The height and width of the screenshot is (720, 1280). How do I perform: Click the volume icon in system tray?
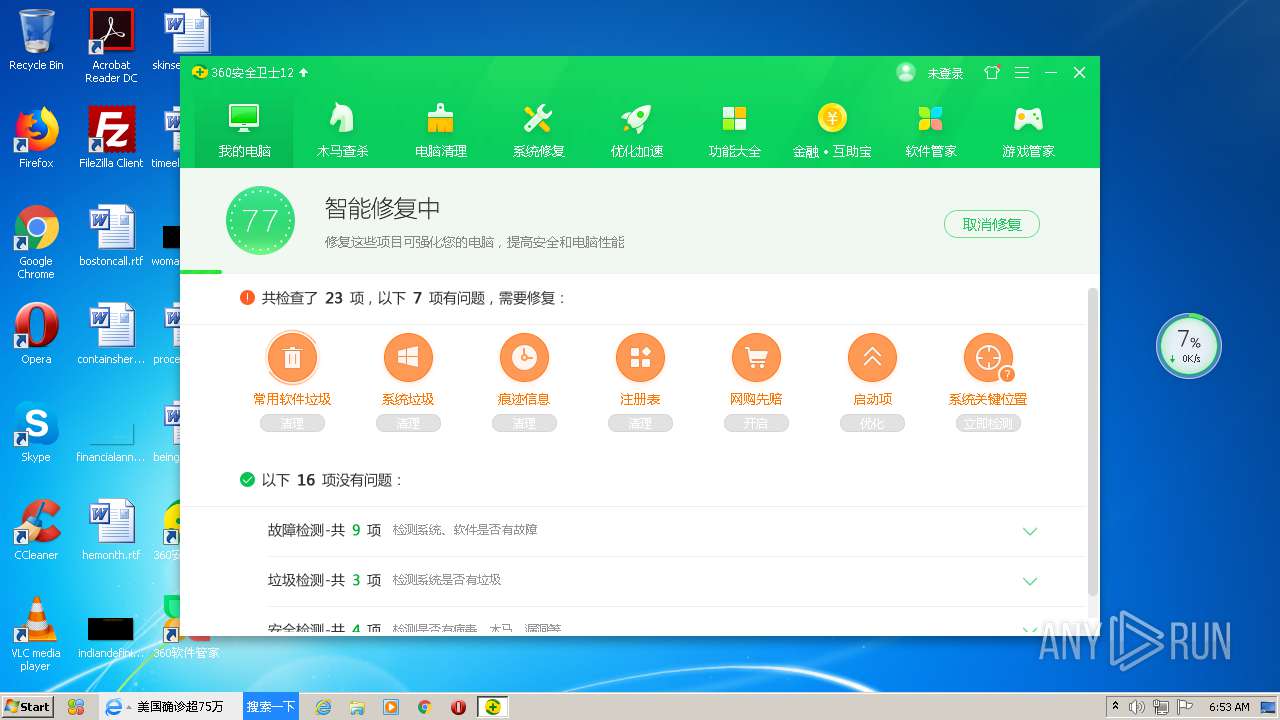click(1137, 707)
